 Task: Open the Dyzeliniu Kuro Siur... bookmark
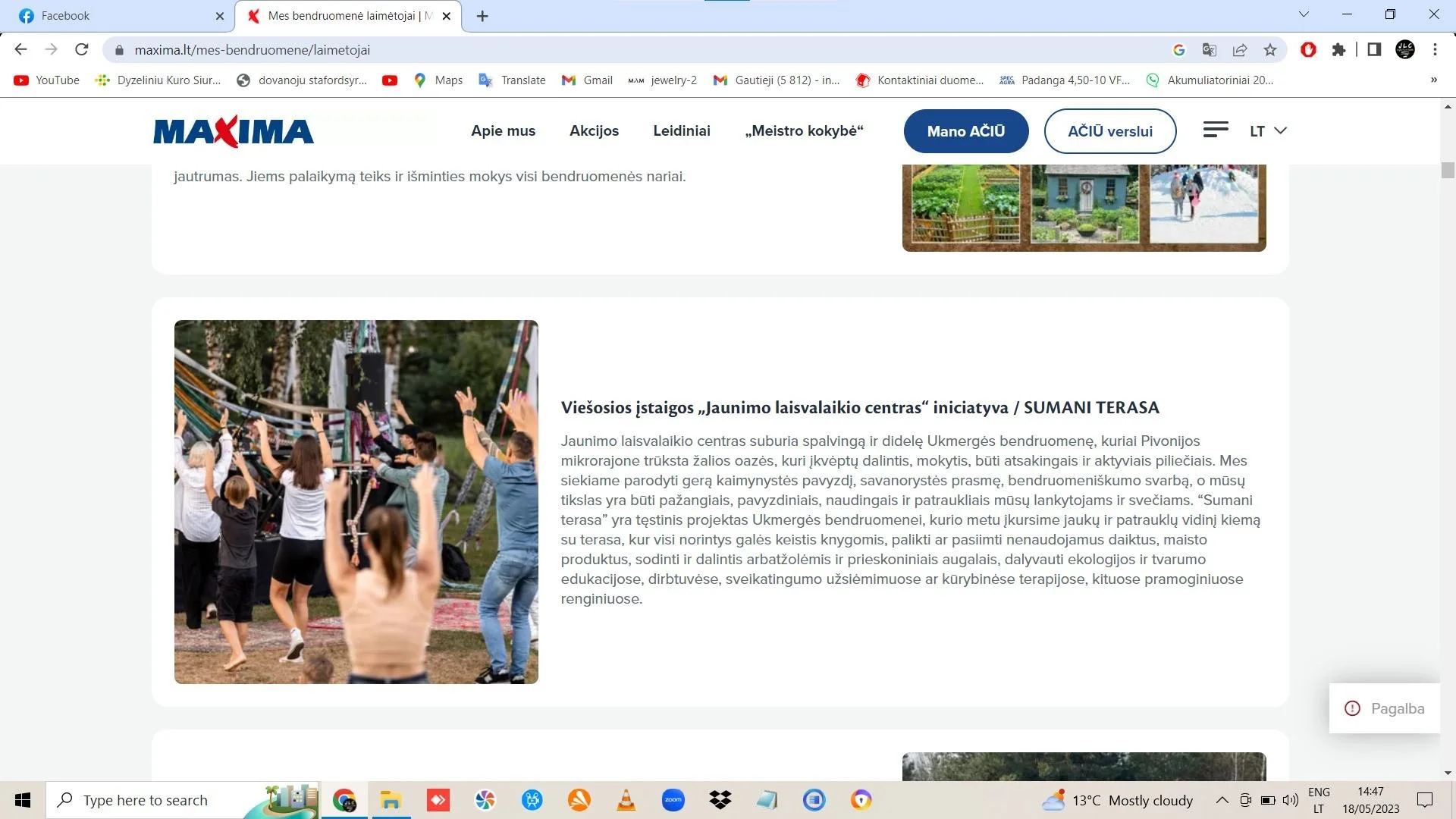pos(158,80)
